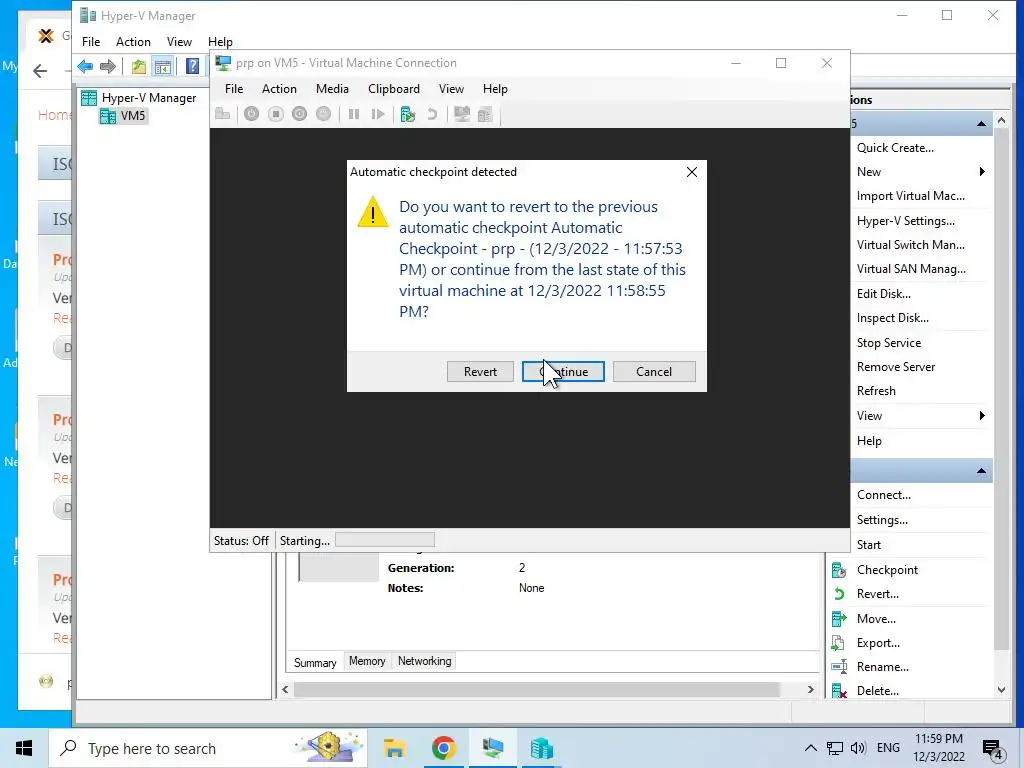
Task: Click Connect... in VM actions
Action: pos(884,495)
